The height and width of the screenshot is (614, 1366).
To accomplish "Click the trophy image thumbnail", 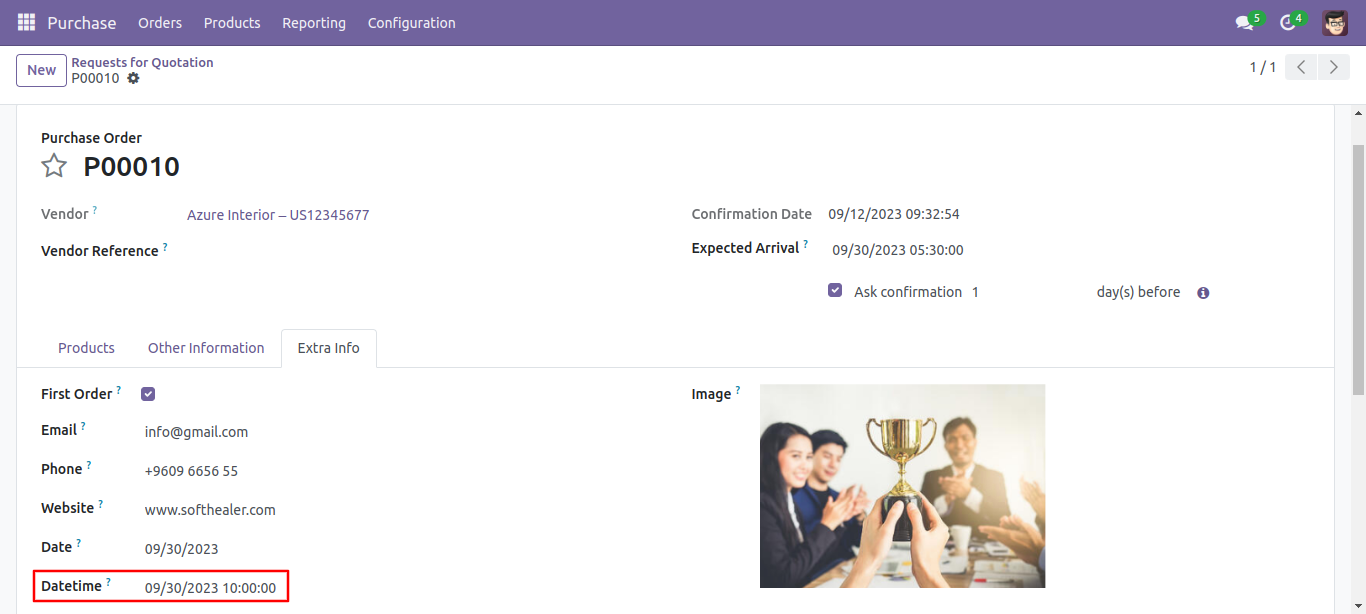I will (902, 486).
